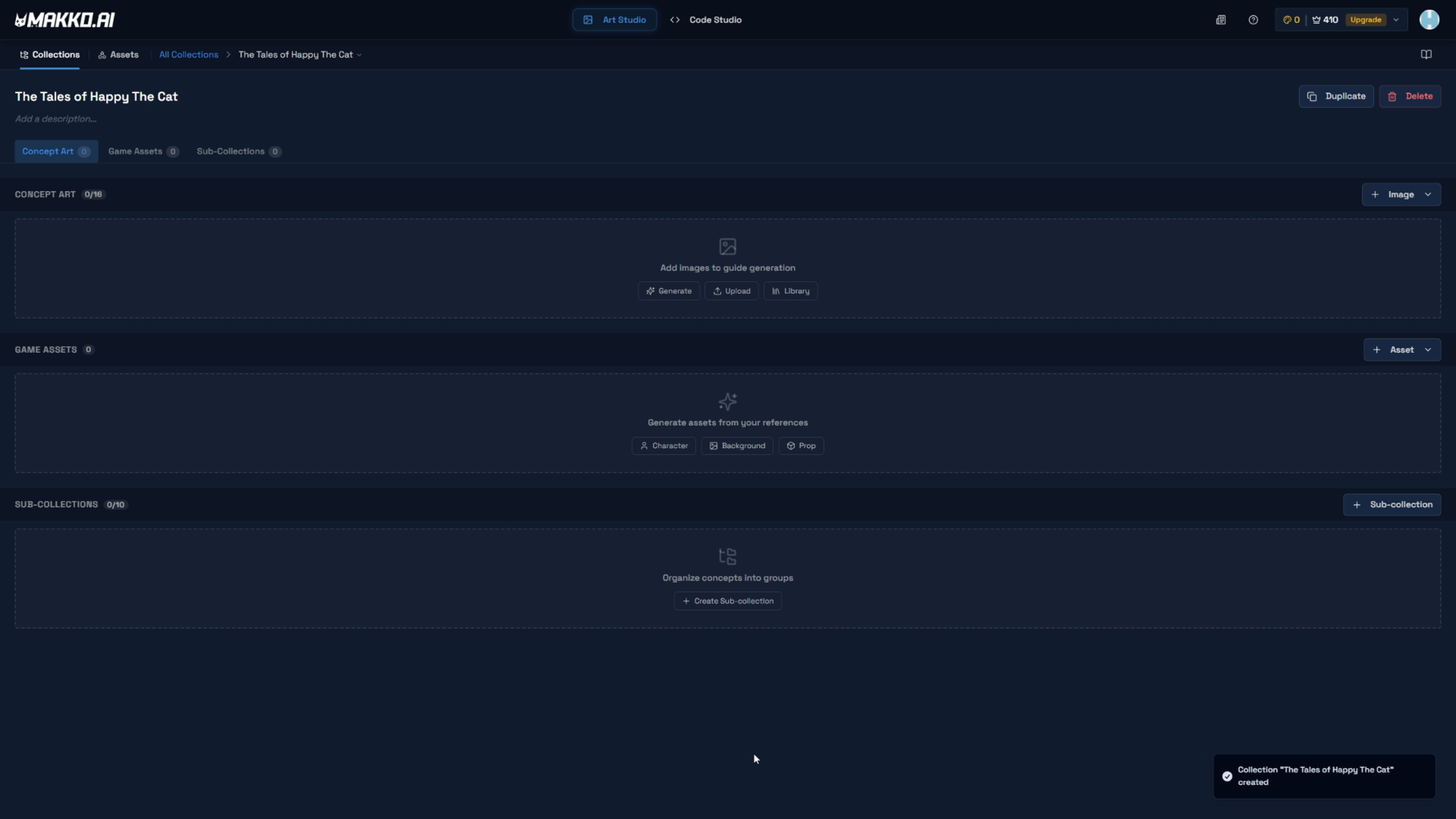Click the Add a description field
The image size is (1456, 819).
click(56, 119)
